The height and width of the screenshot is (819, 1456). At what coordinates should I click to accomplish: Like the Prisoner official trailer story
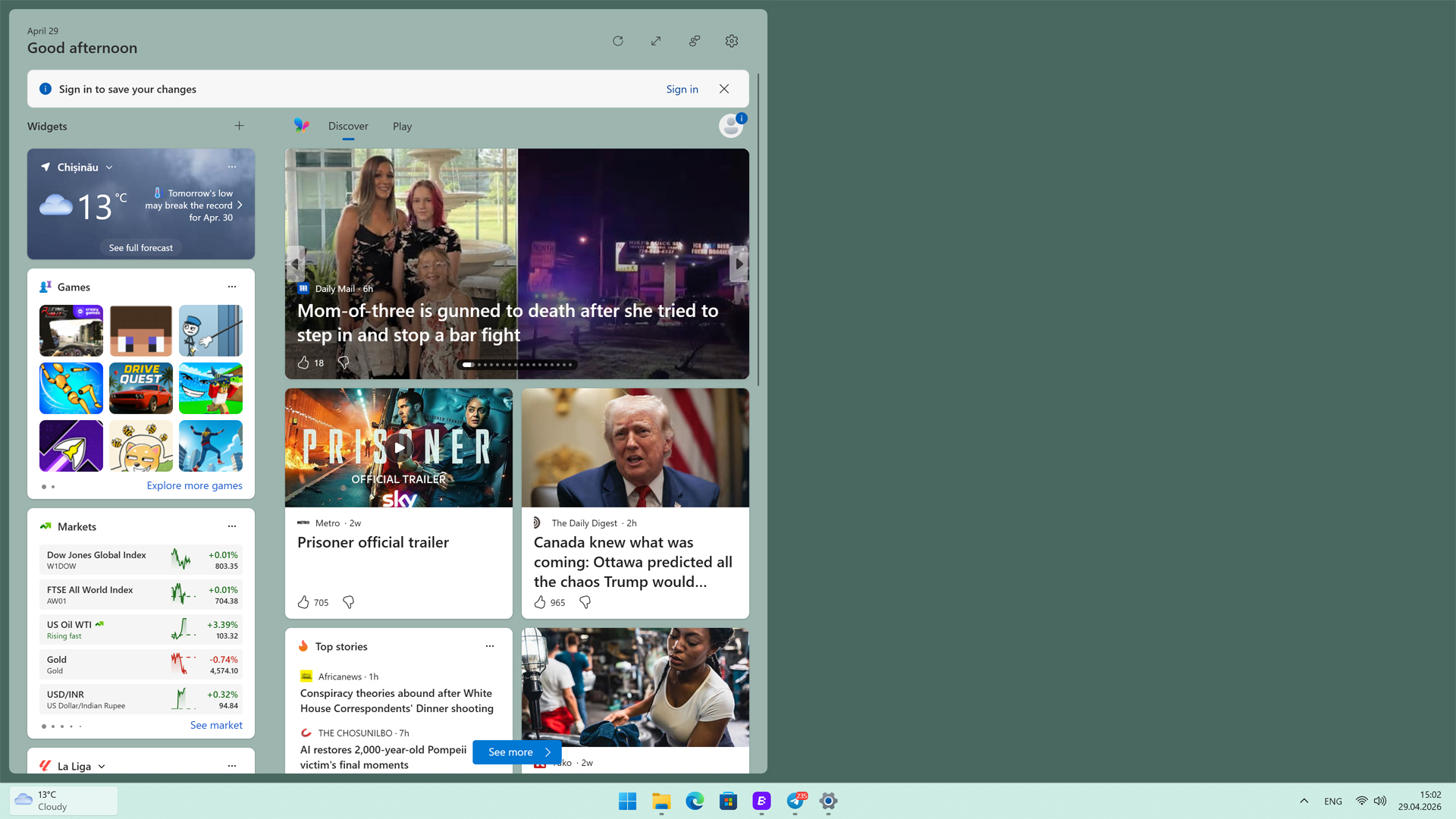click(x=303, y=602)
